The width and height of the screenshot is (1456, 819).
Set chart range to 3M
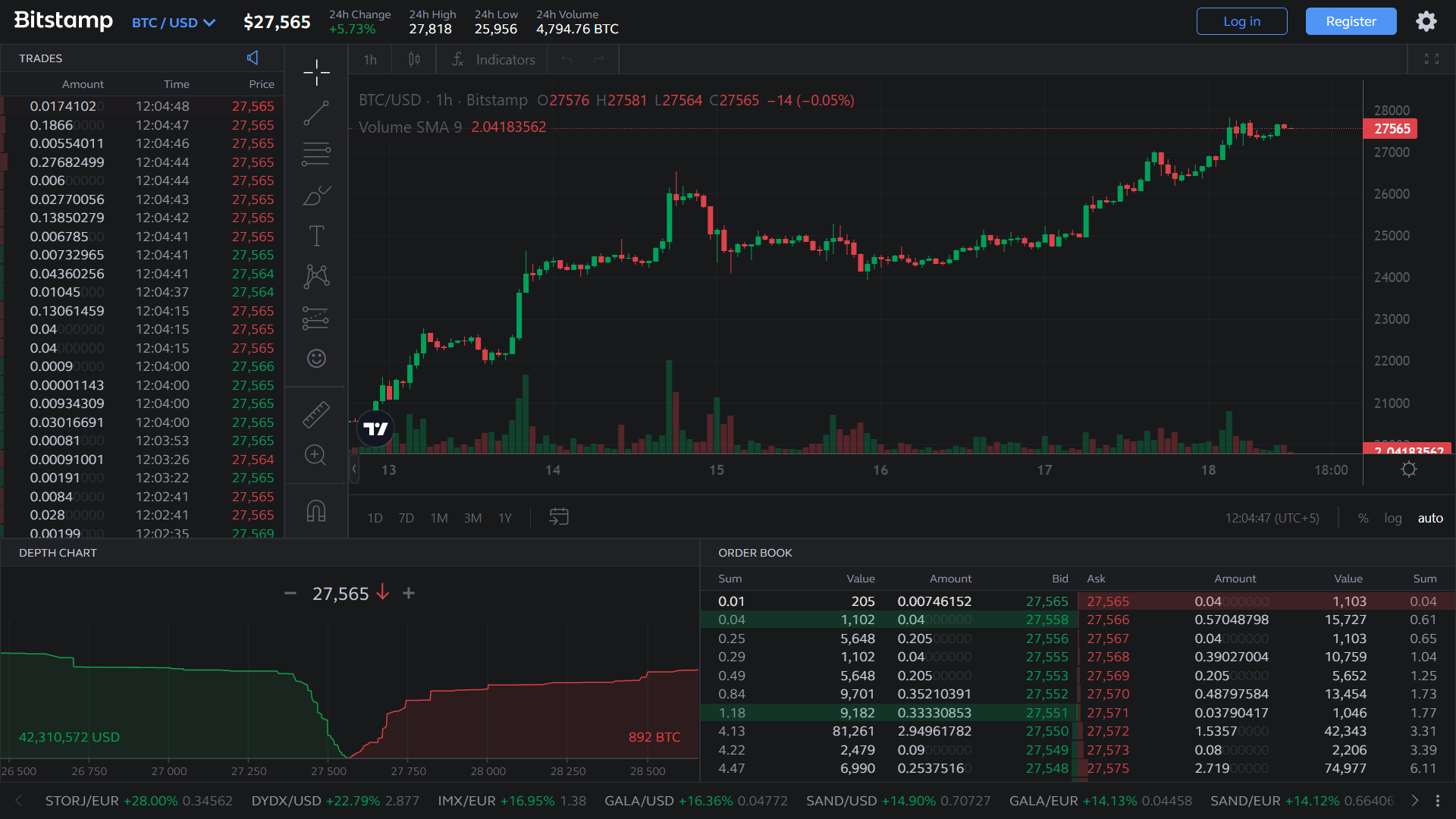472,518
